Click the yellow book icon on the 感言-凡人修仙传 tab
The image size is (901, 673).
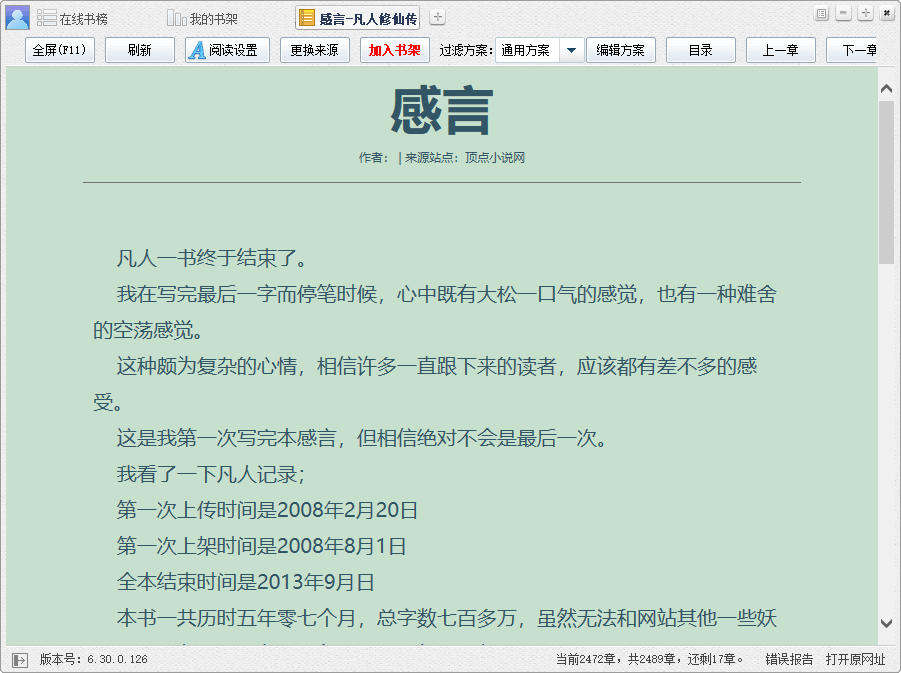[305, 16]
